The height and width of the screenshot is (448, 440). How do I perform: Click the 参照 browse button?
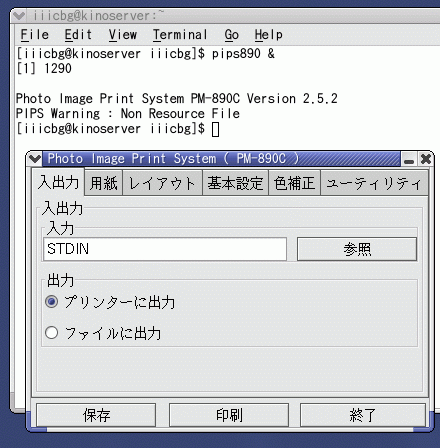(357, 249)
